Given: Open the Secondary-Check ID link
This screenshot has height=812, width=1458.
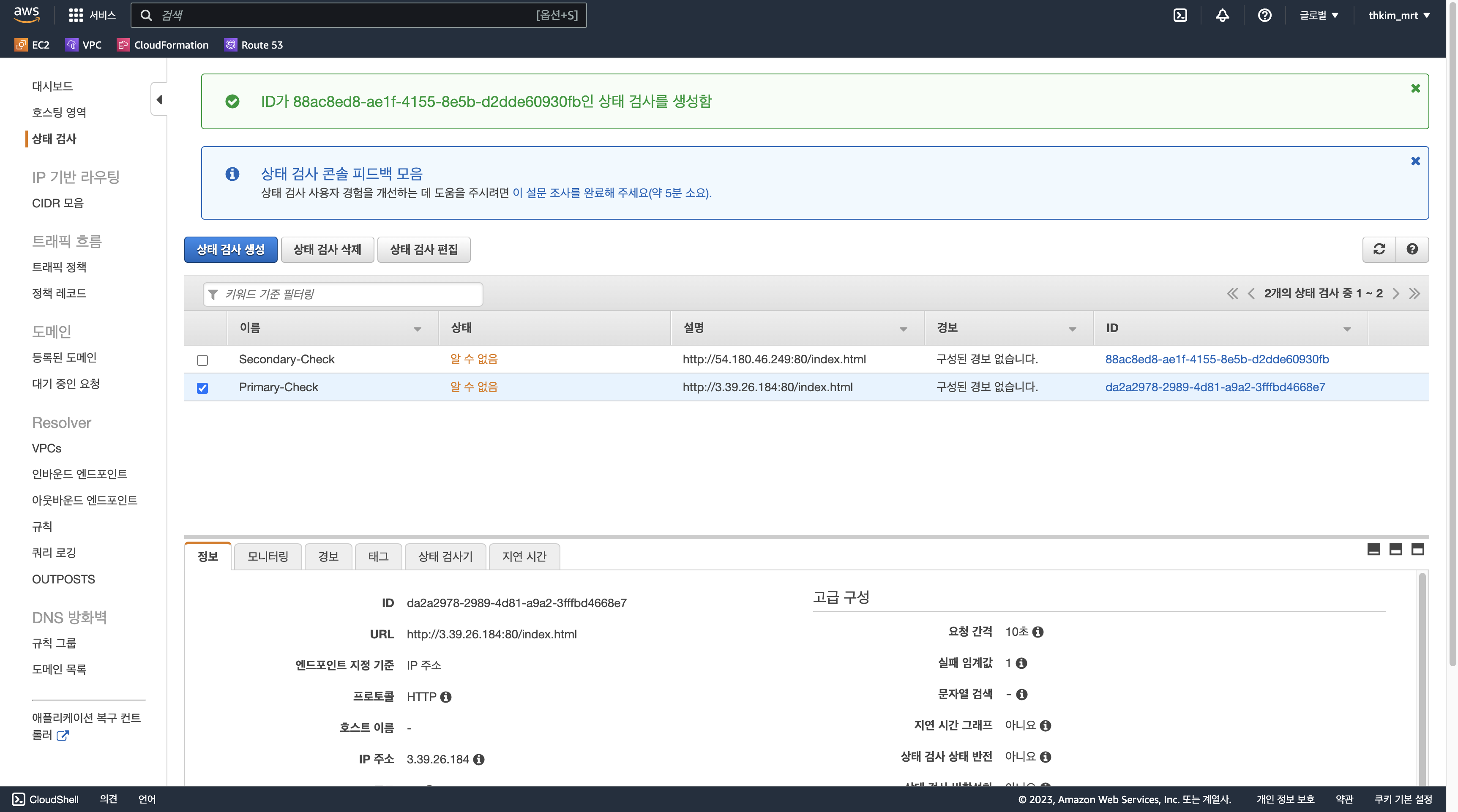Looking at the screenshot, I should click(x=1217, y=360).
